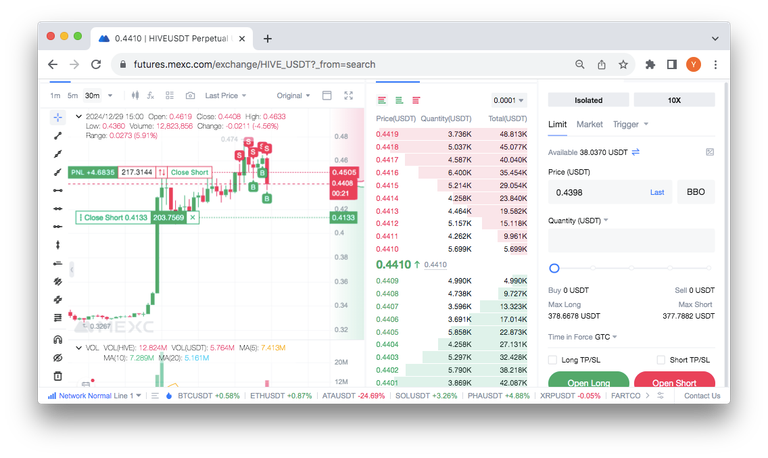Bookmark this page with the star icon
This screenshot has width=768, height=458.
click(x=623, y=64)
